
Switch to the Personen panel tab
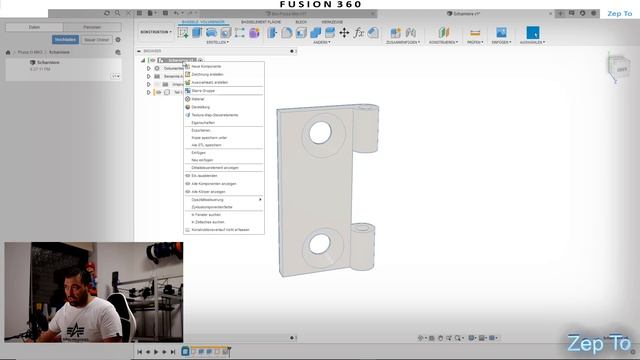pos(92,27)
